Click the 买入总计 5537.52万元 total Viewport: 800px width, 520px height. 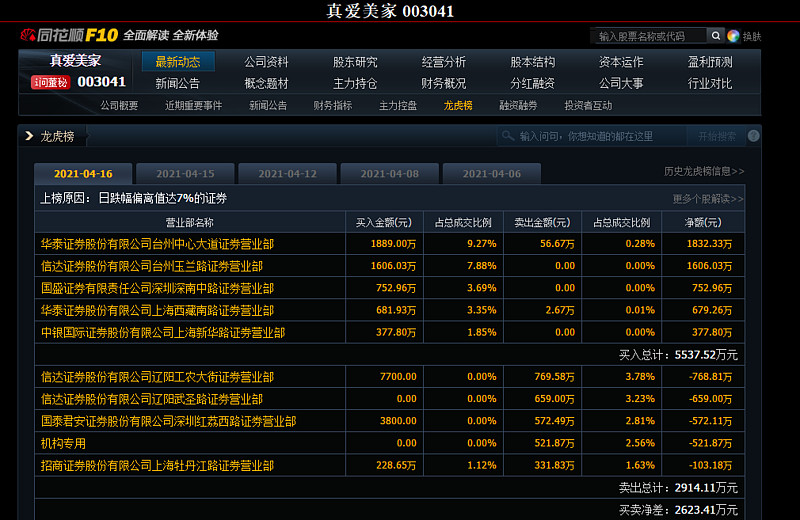678,355
